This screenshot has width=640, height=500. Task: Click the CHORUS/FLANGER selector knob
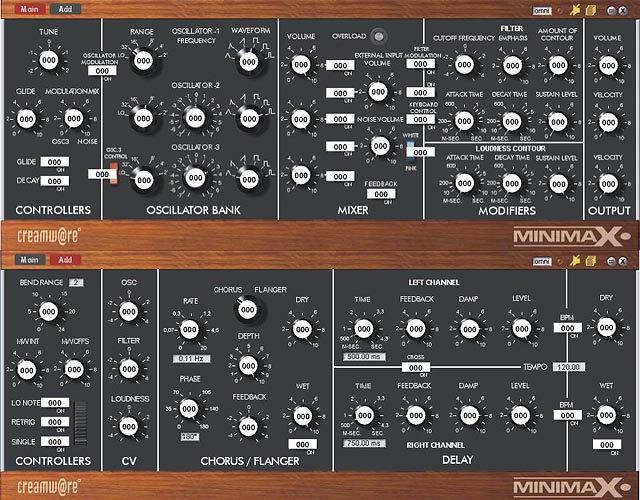point(248,310)
